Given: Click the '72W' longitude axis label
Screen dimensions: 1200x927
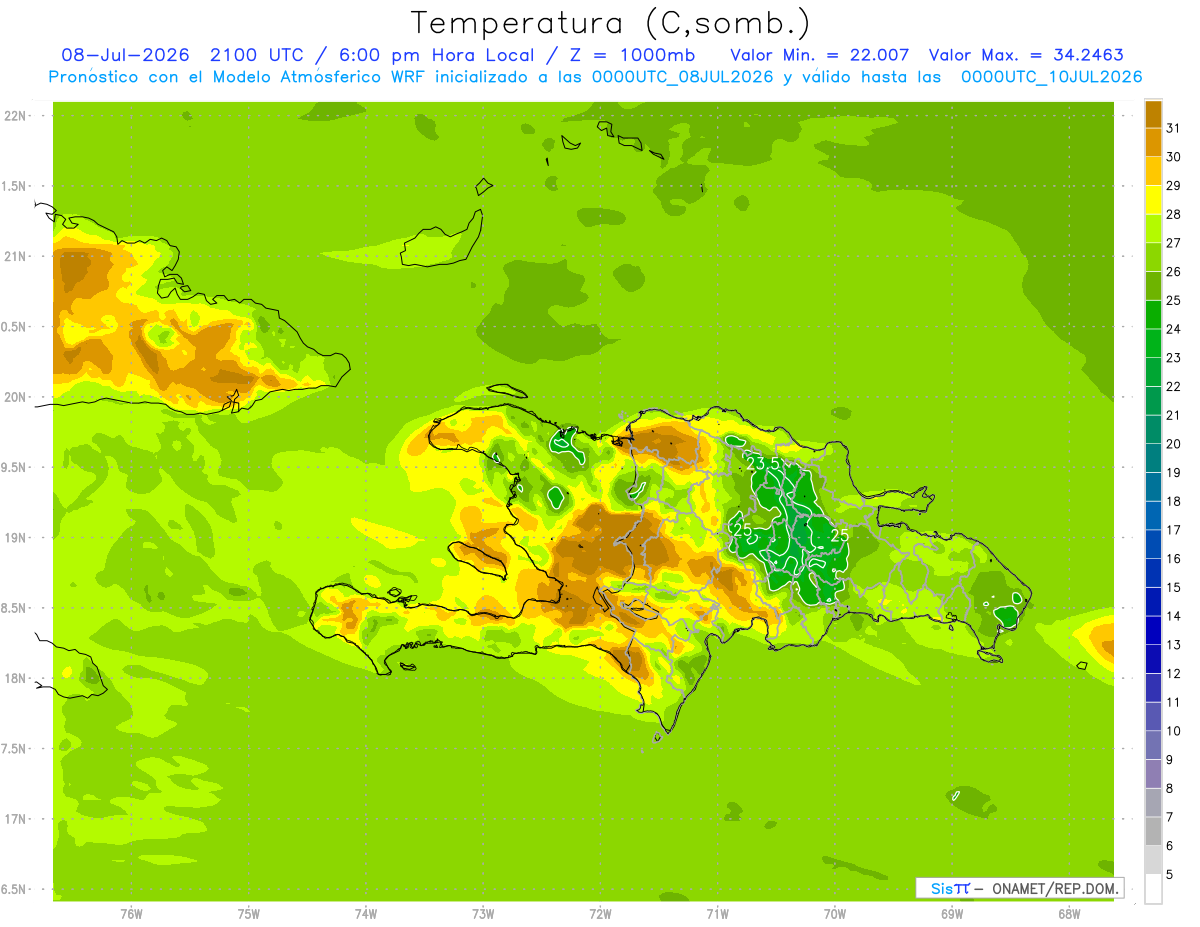Looking at the screenshot, I should tap(600, 913).
